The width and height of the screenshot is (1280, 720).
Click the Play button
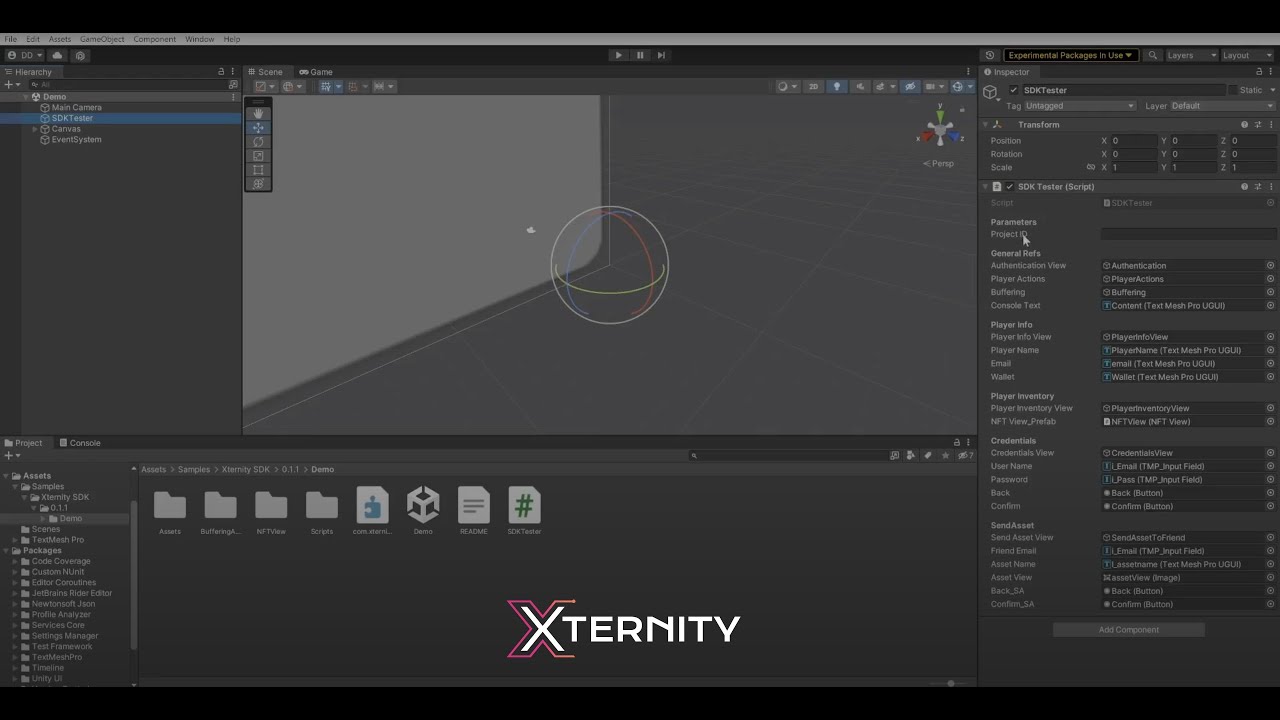[619, 55]
